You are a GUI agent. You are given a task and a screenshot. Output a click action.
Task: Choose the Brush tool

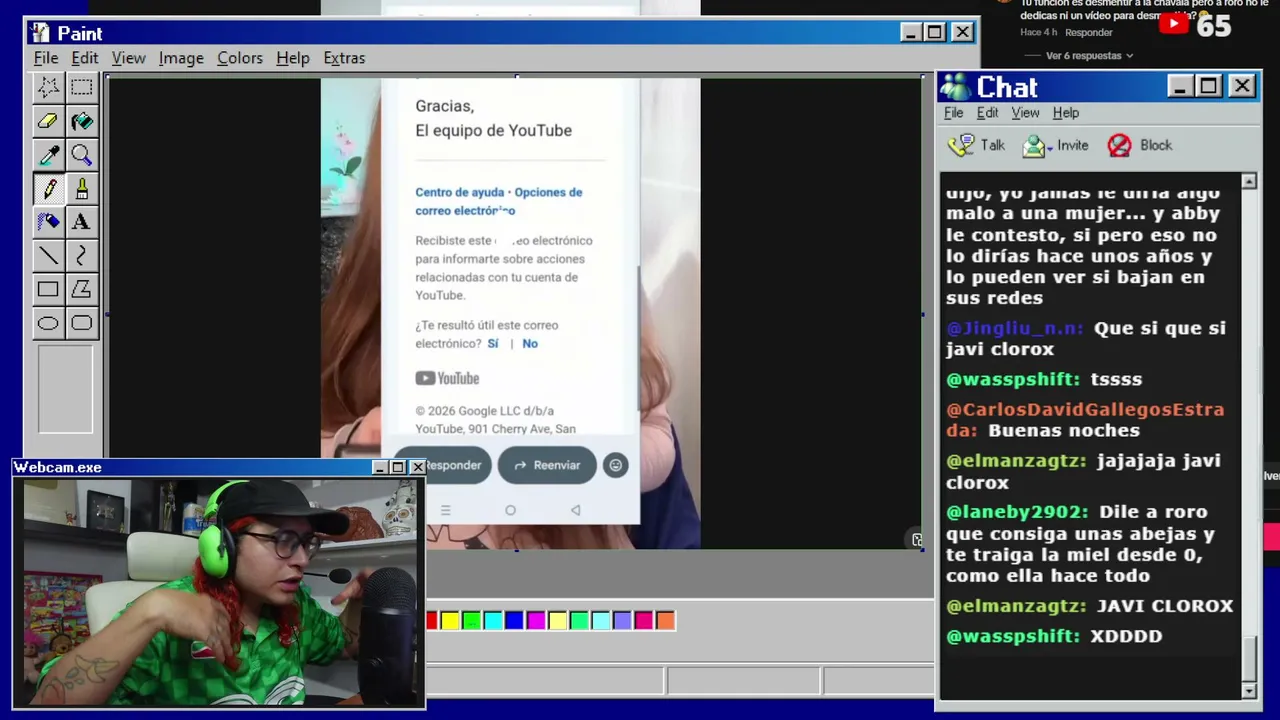[x=82, y=189]
